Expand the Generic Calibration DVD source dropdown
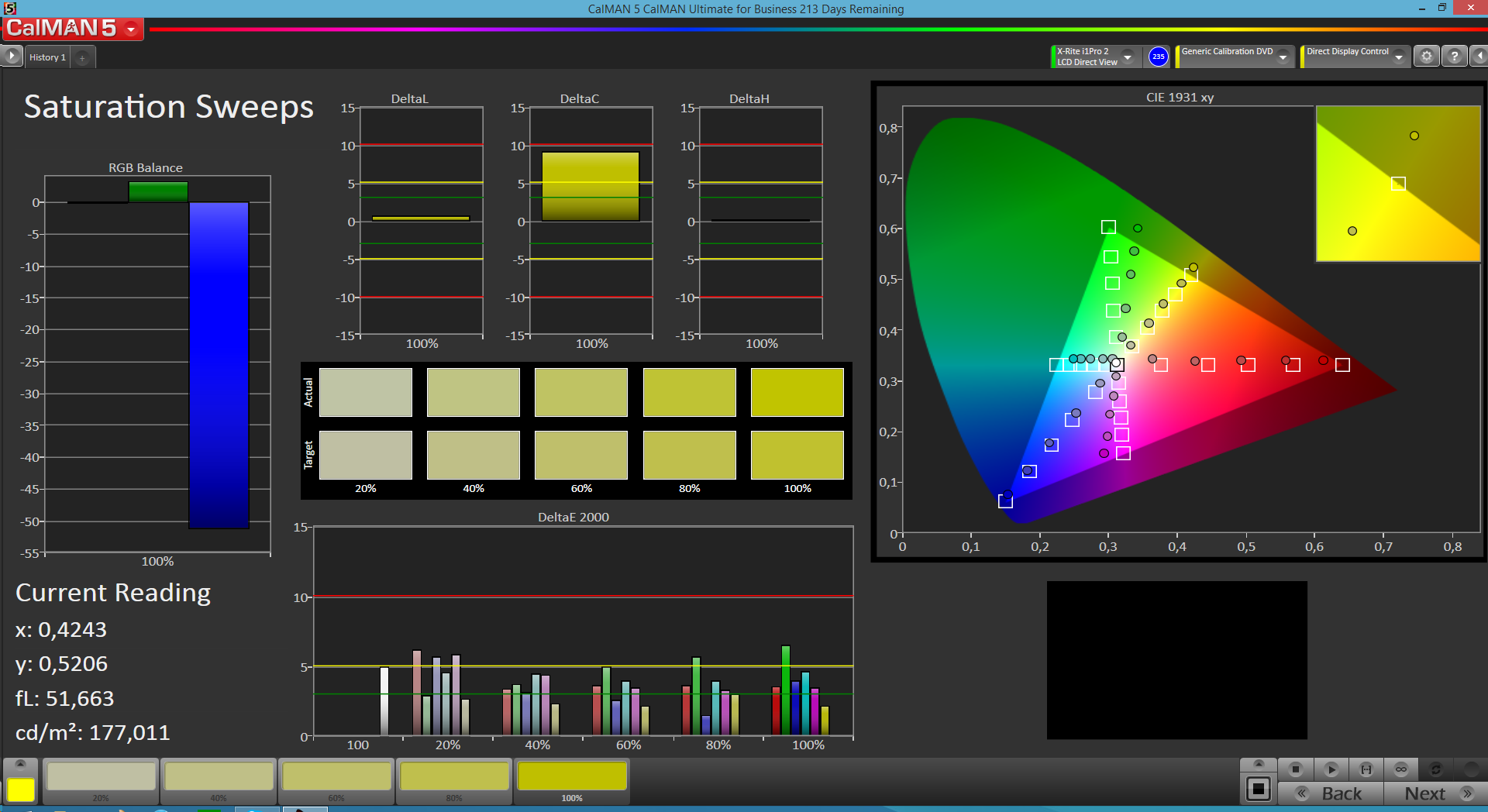 pos(1283,57)
